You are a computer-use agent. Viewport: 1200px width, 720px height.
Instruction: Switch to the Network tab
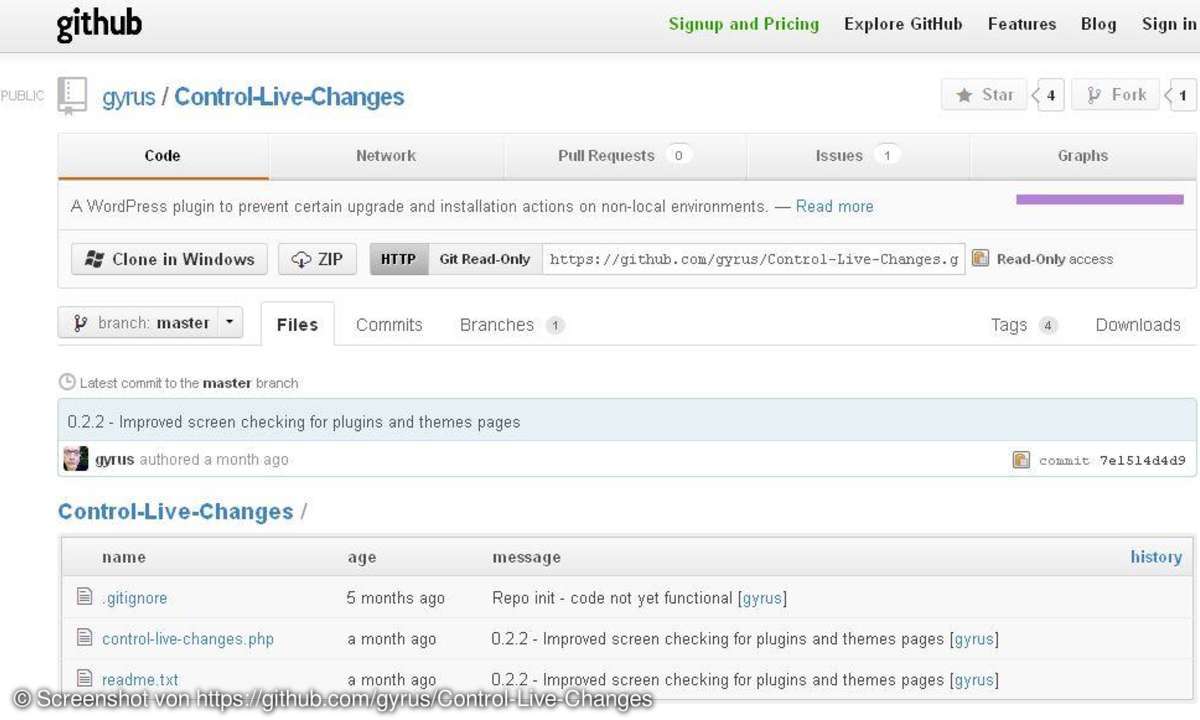point(386,156)
